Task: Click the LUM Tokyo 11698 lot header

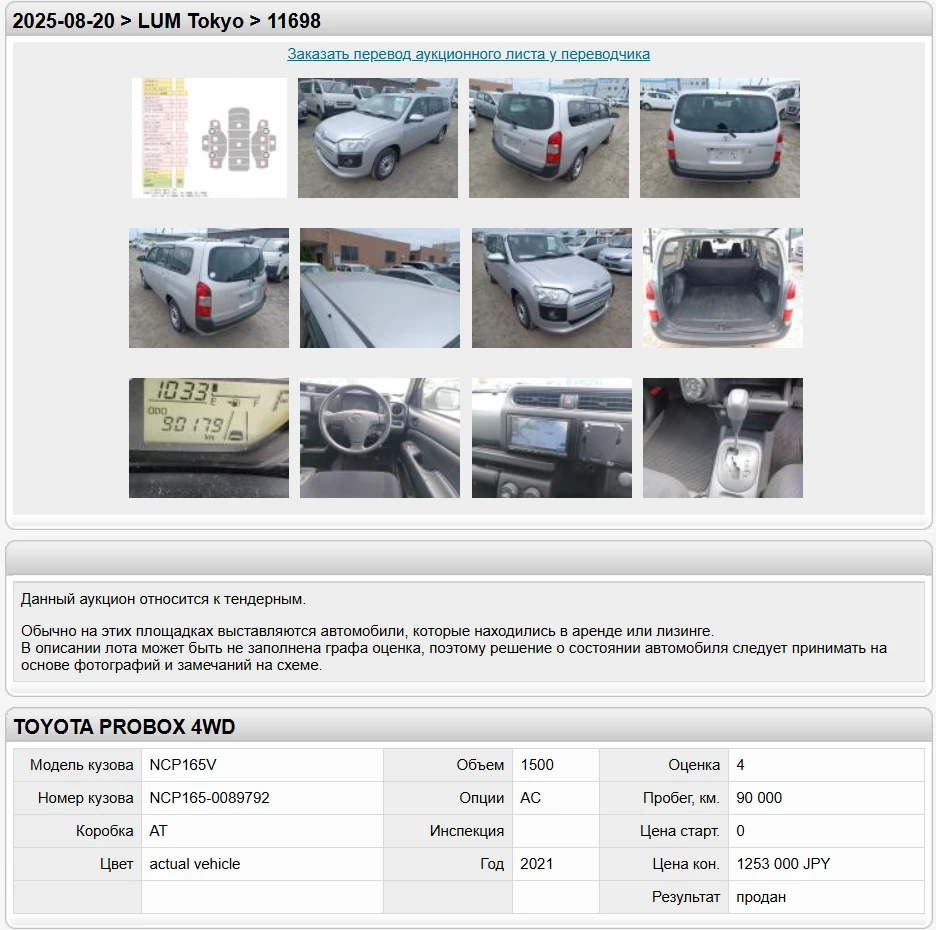Action: [167, 21]
